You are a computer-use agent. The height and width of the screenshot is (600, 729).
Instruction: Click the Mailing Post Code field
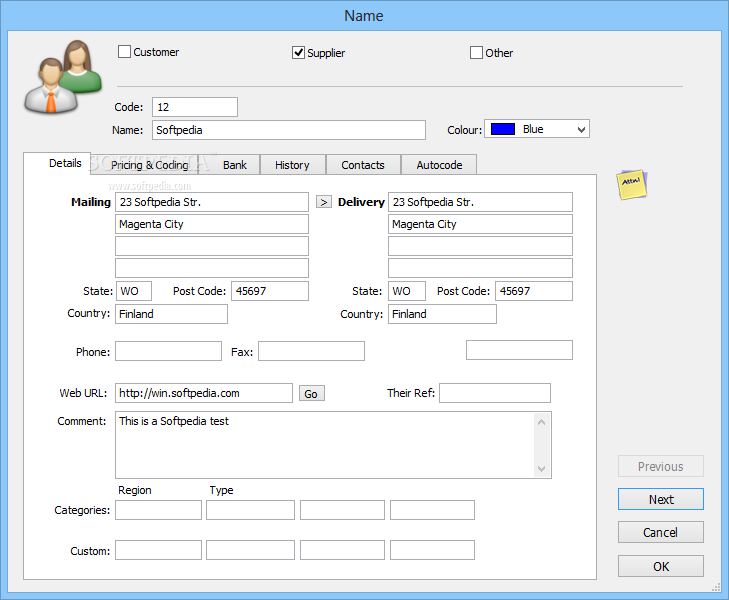[270, 291]
